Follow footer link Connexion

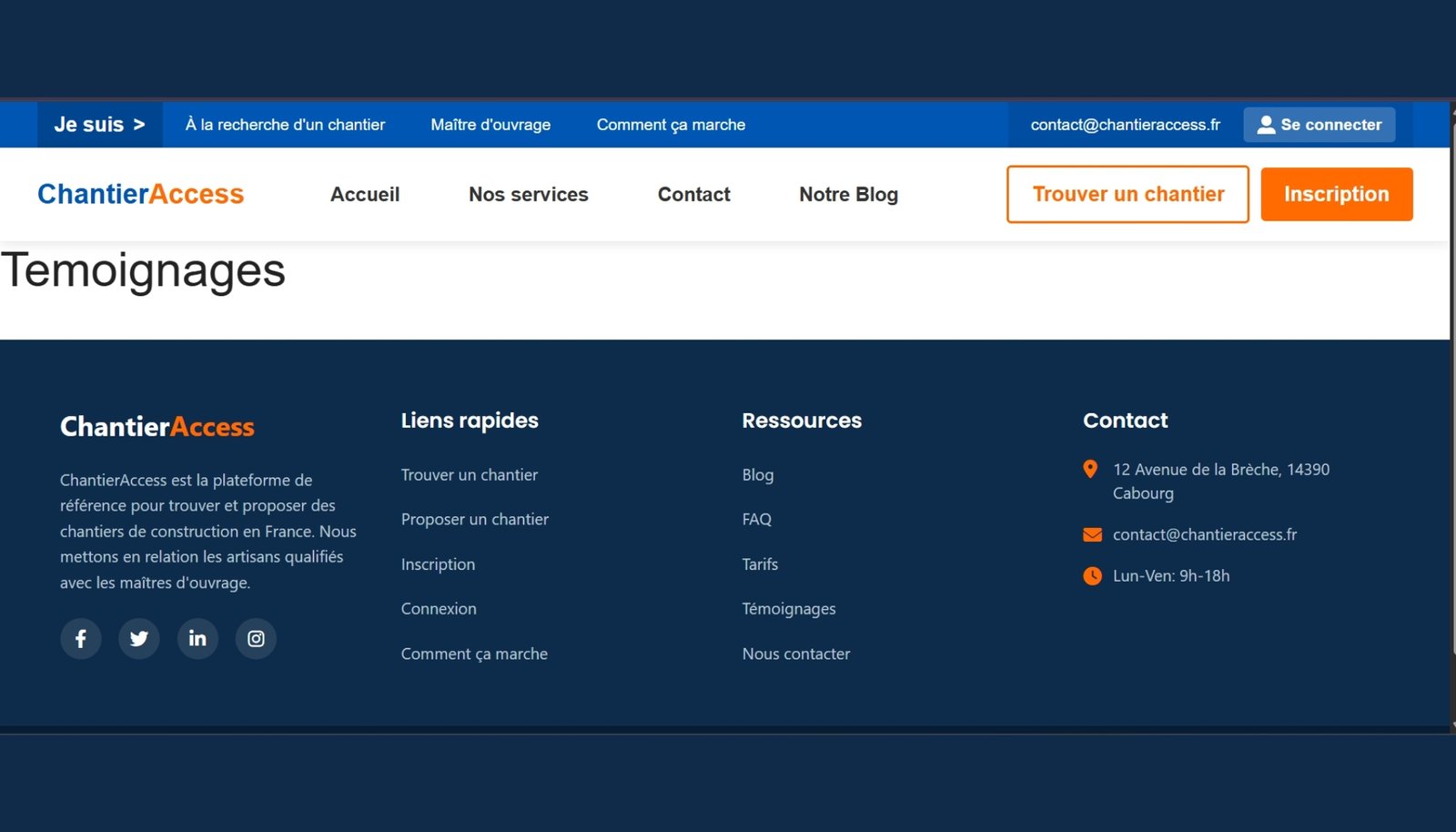[x=439, y=609]
